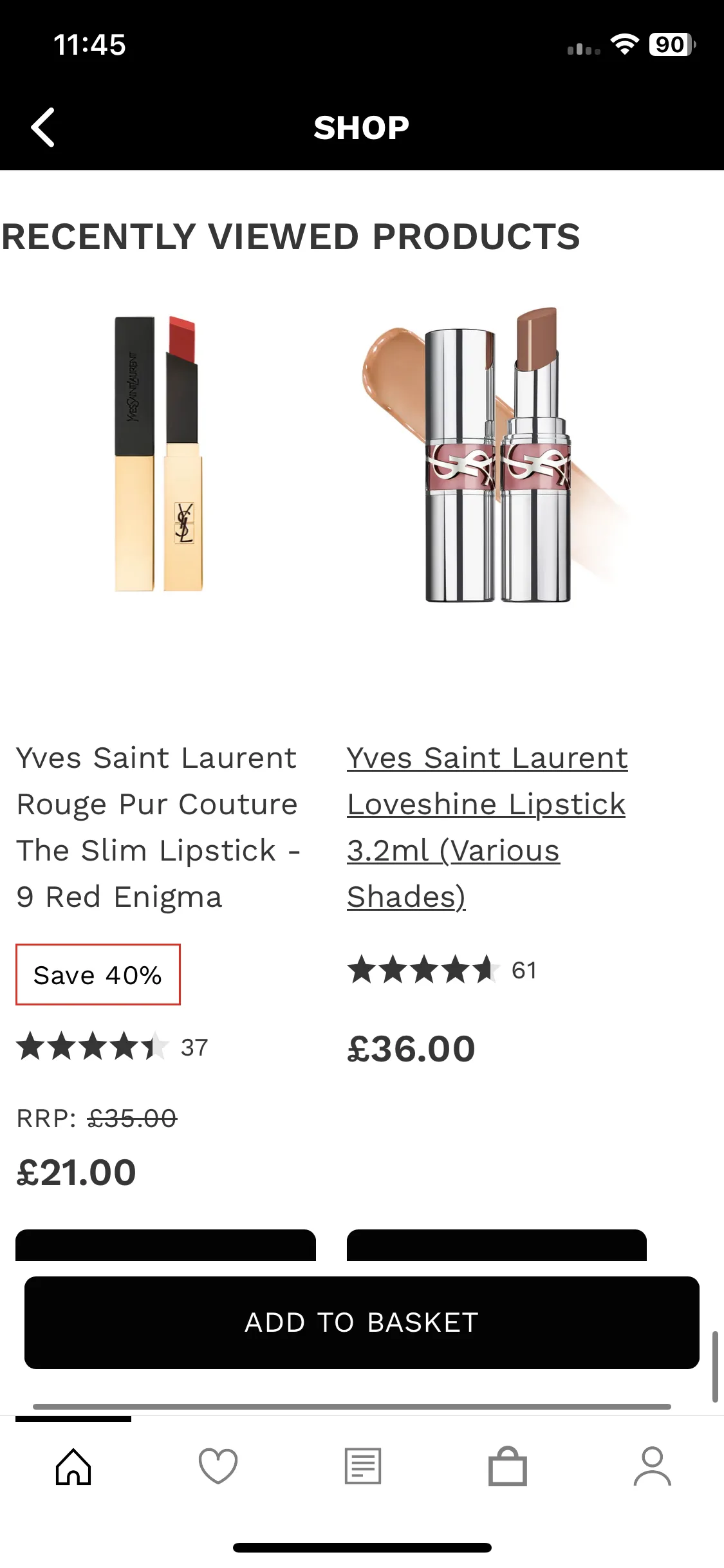Screen dimensions: 724x1568
Task: View the Loveshine Lipstick product image
Action: pos(497,455)
